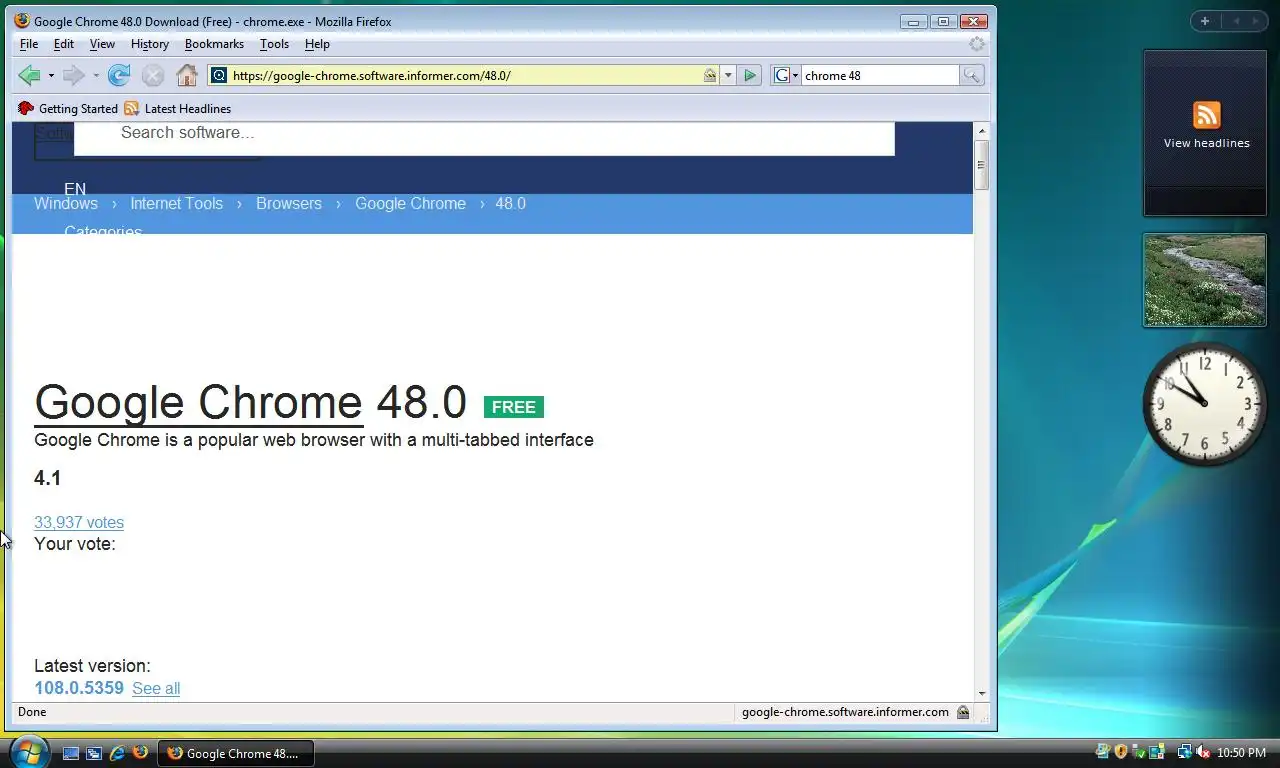Go to the Firefox Home page
The image size is (1280, 768).
pyautogui.click(x=187, y=75)
